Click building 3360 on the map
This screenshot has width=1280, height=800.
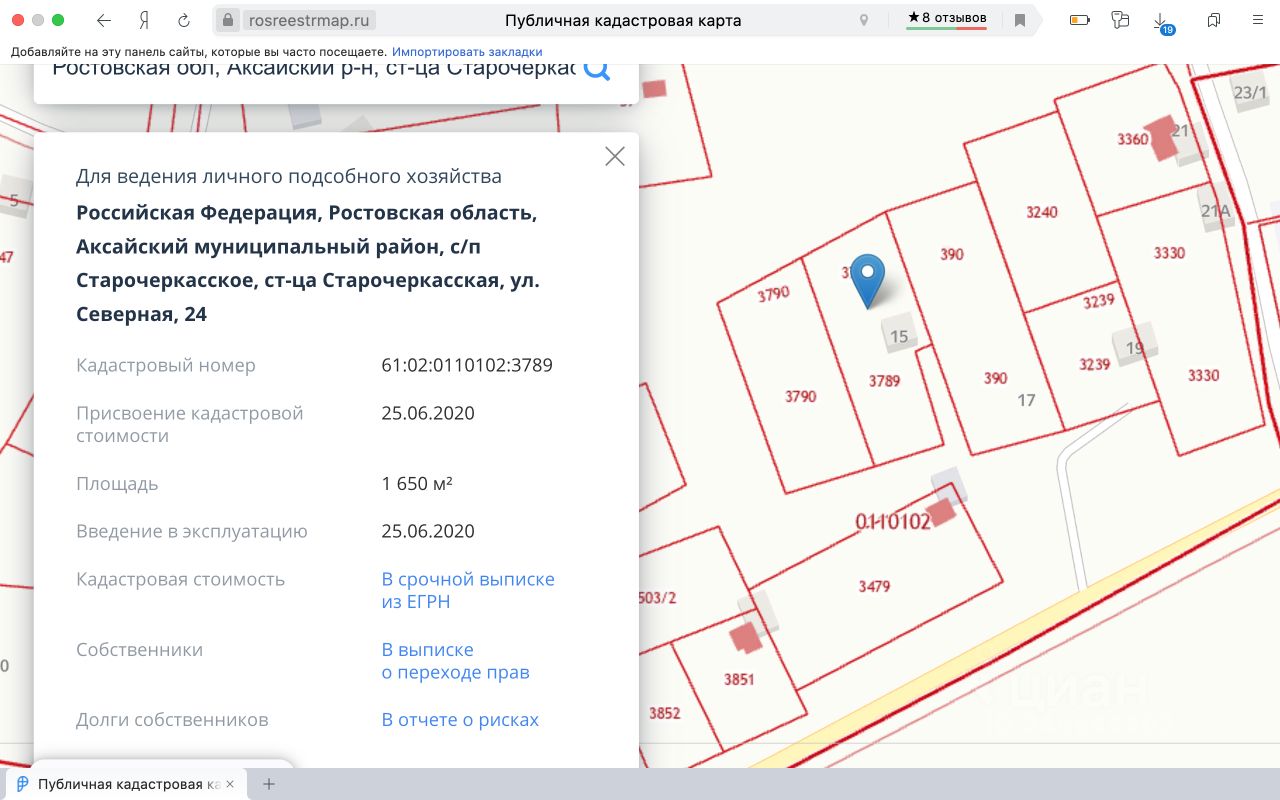pos(1162,138)
